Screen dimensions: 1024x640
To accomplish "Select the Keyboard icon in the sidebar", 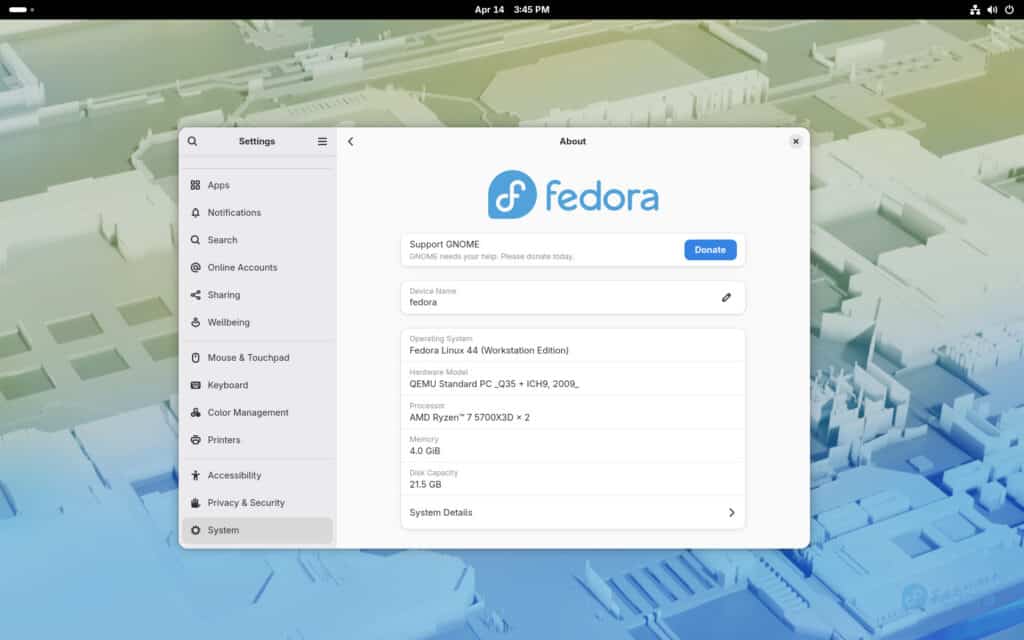I will click(x=195, y=385).
